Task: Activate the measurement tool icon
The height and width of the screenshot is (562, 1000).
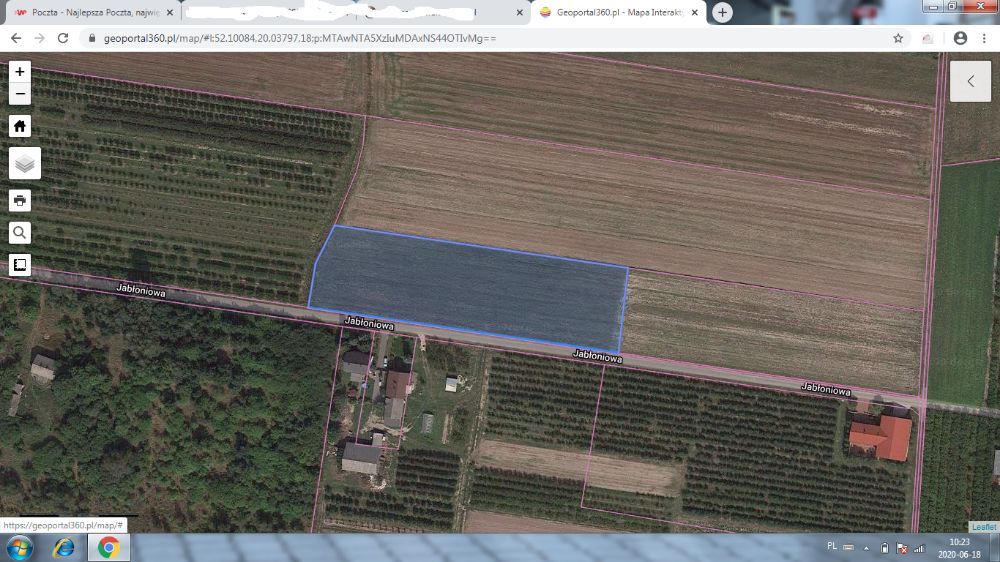Action: pyautogui.click(x=20, y=265)
